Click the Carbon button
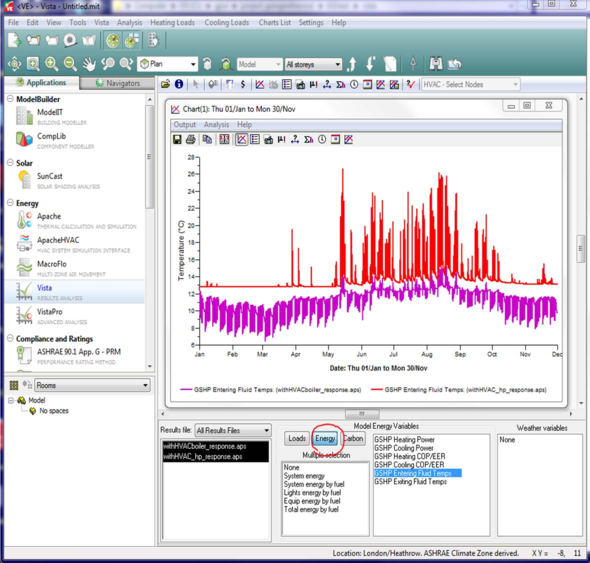This screenshot has width=590, height=563. point(353,438)
